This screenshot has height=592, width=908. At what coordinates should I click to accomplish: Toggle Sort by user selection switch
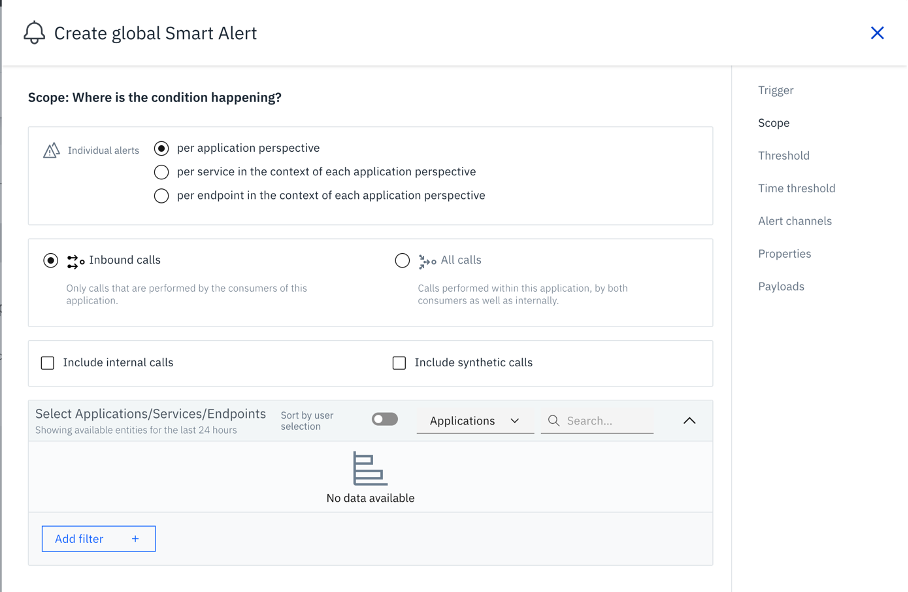[x=384, y=420]
